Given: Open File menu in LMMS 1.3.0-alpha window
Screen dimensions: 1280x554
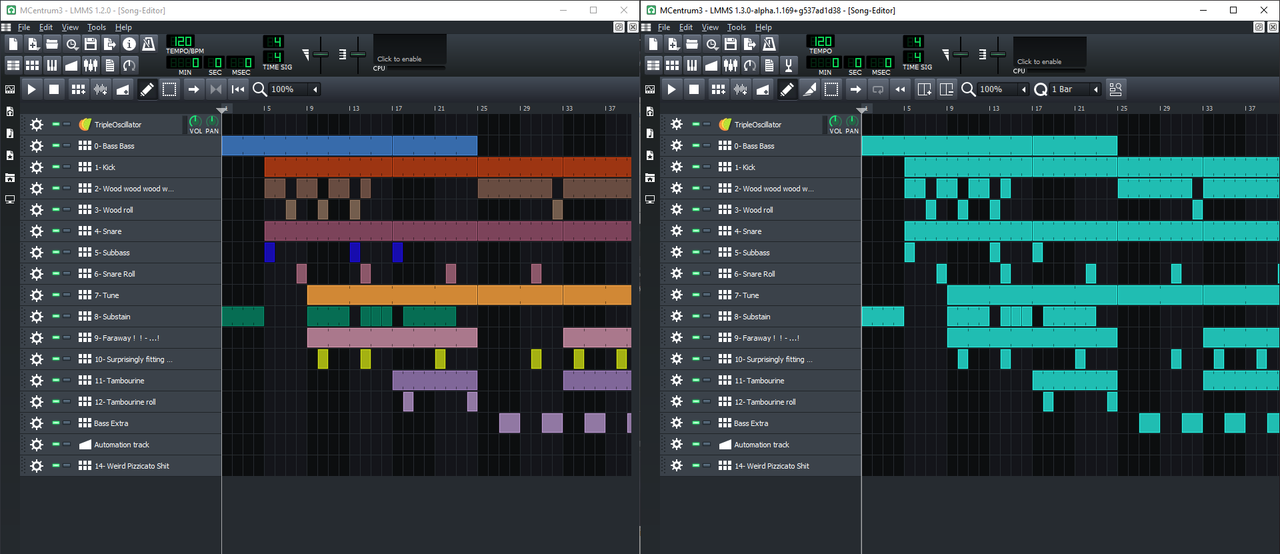Looking at the screenshot, I should pyautogui.click(x=663, y=27).
